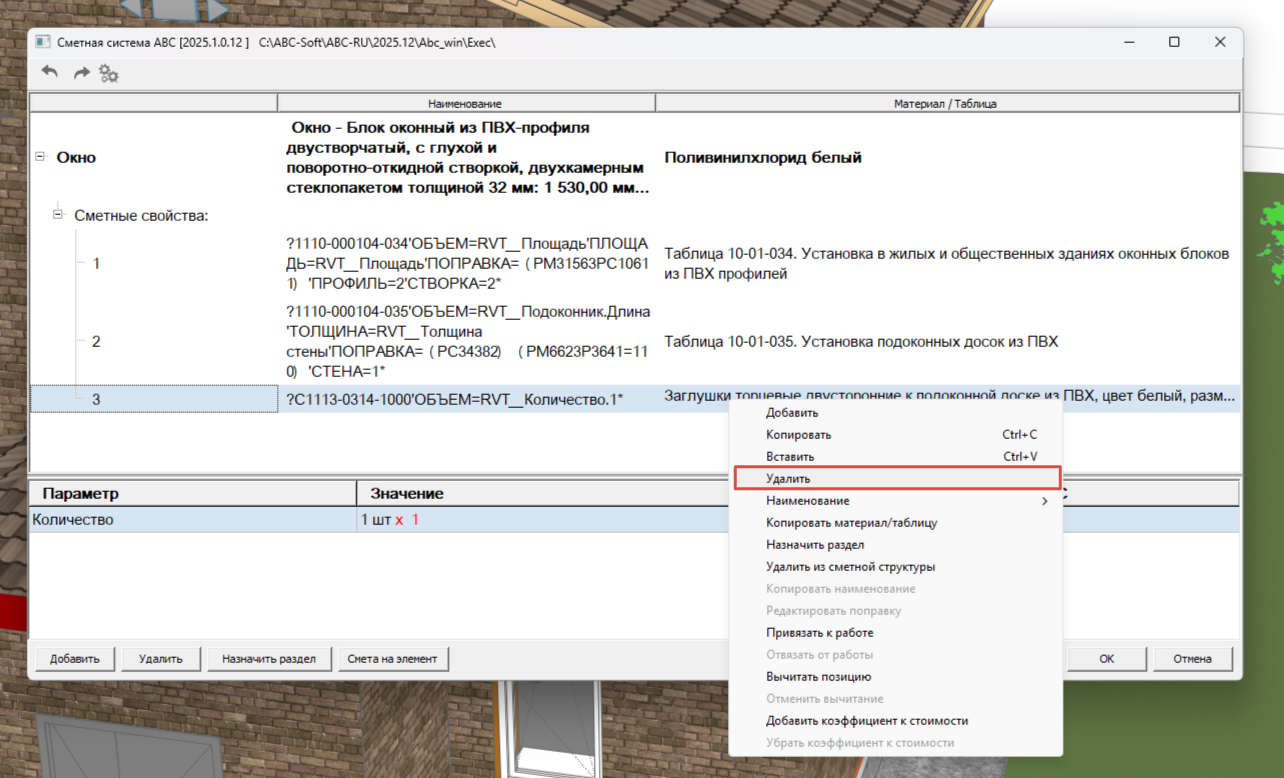
Task: Click the Смета на элемент button
Action: coord(393,659)
